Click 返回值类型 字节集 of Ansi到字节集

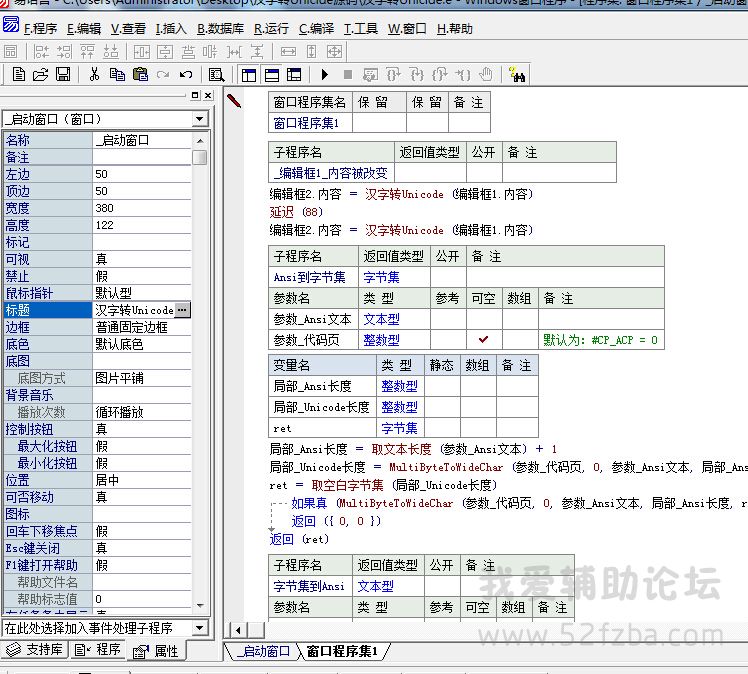coord(394,277)
